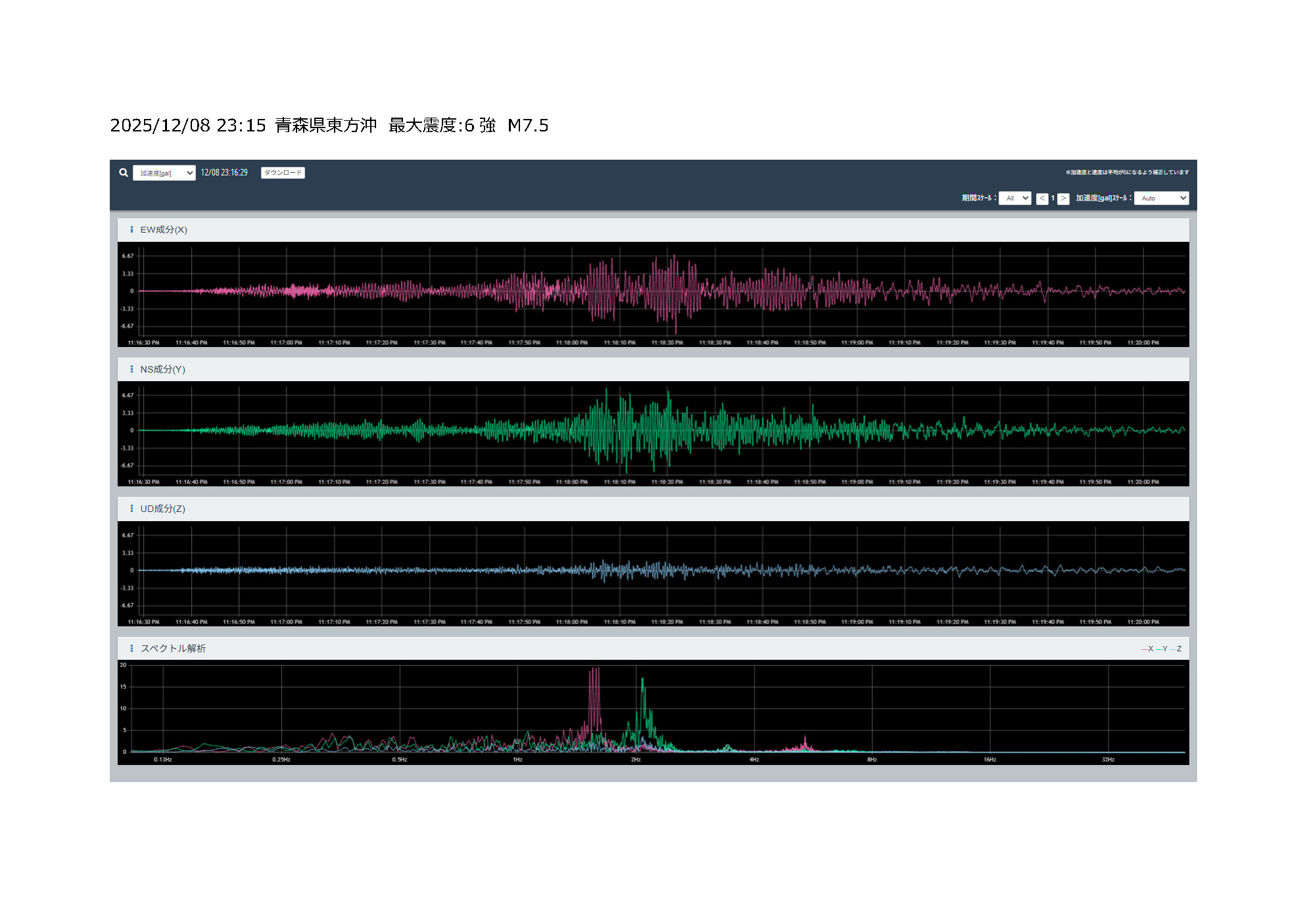1307x924 pixels.
Task: Click the EW成分(X) panel header
Action: [x=164, y=230]
